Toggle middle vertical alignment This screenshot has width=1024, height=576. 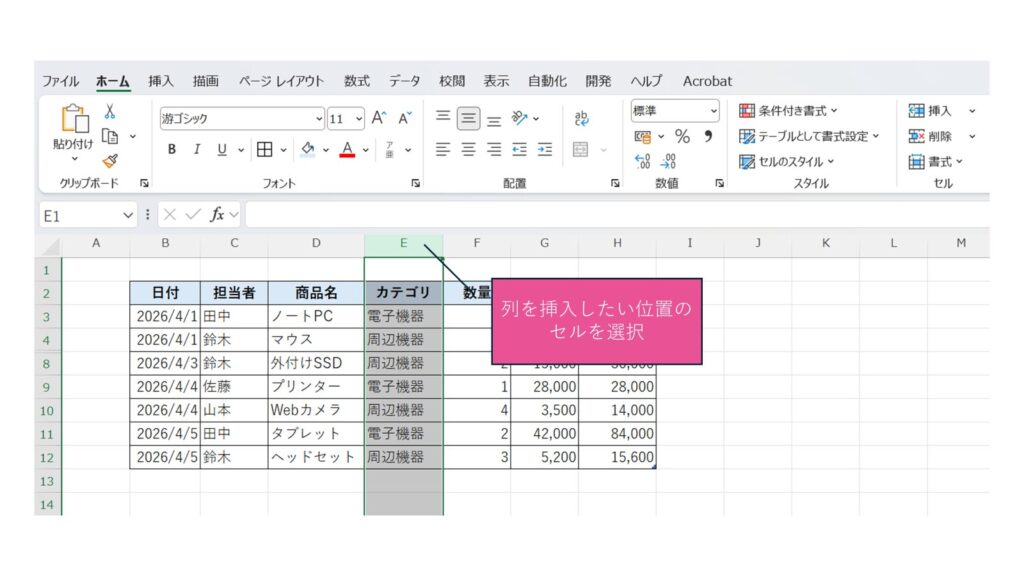468,118
